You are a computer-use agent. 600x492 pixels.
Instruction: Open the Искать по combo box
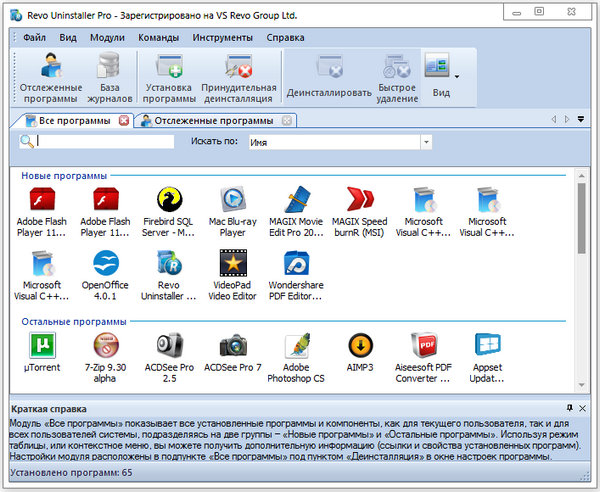425,142
